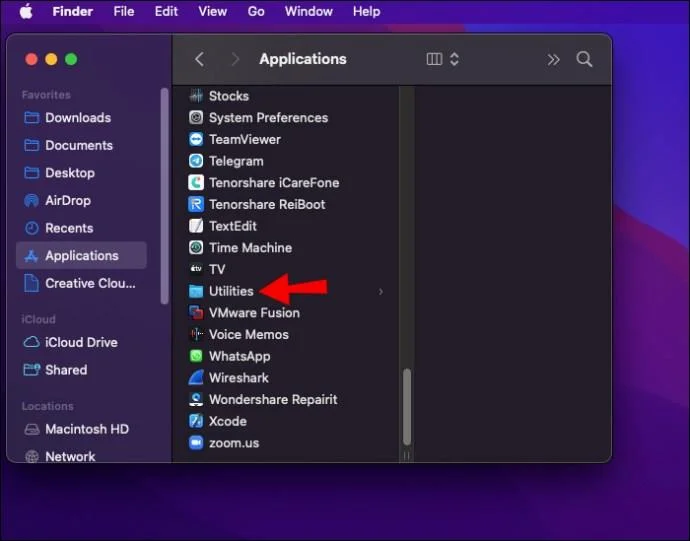Select the Wireshark icon
This screenshot has height=541, width=690.
[196, 377]
